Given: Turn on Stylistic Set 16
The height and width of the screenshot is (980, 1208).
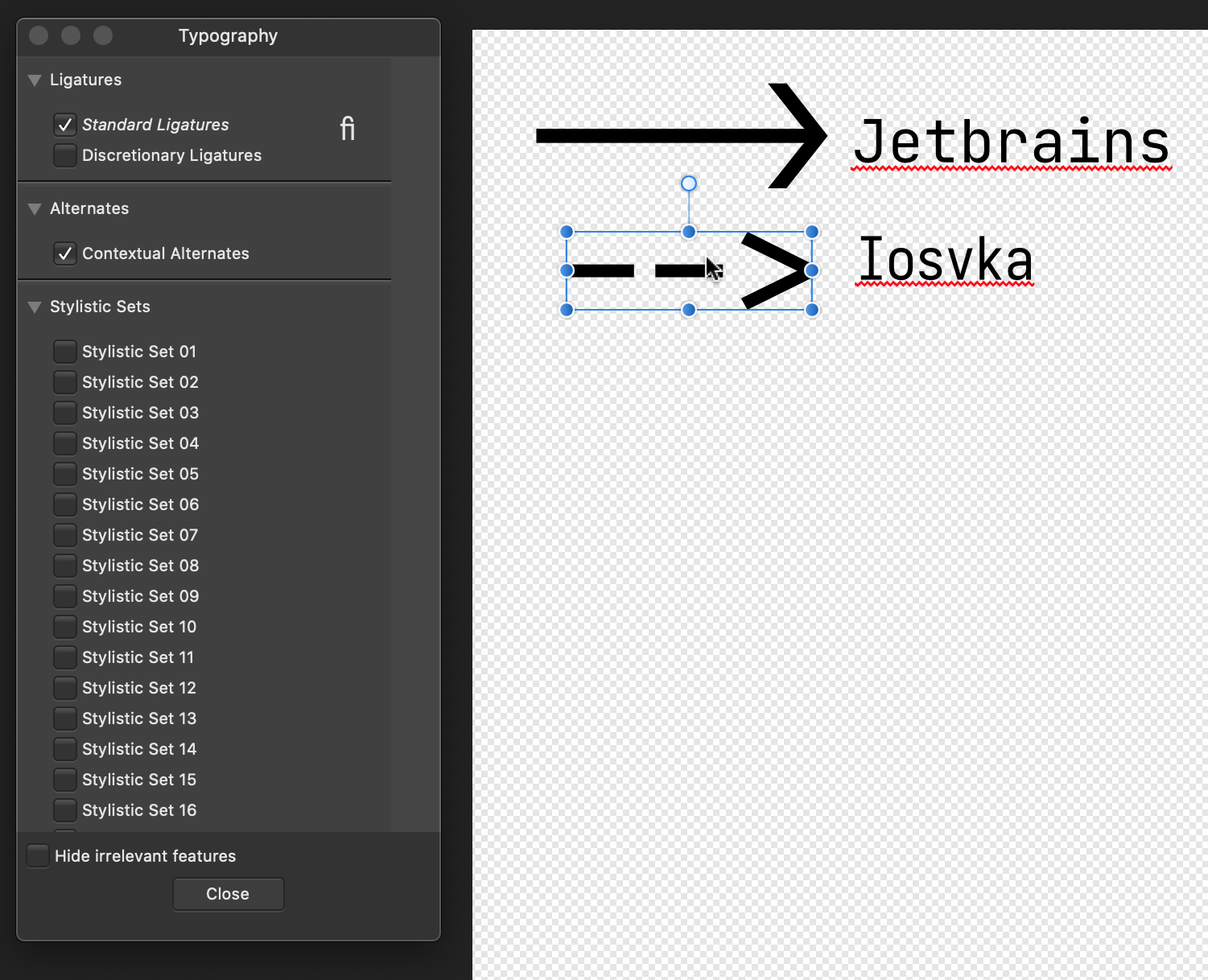Looking at the screenshot, I should click(x=65, y=810).
